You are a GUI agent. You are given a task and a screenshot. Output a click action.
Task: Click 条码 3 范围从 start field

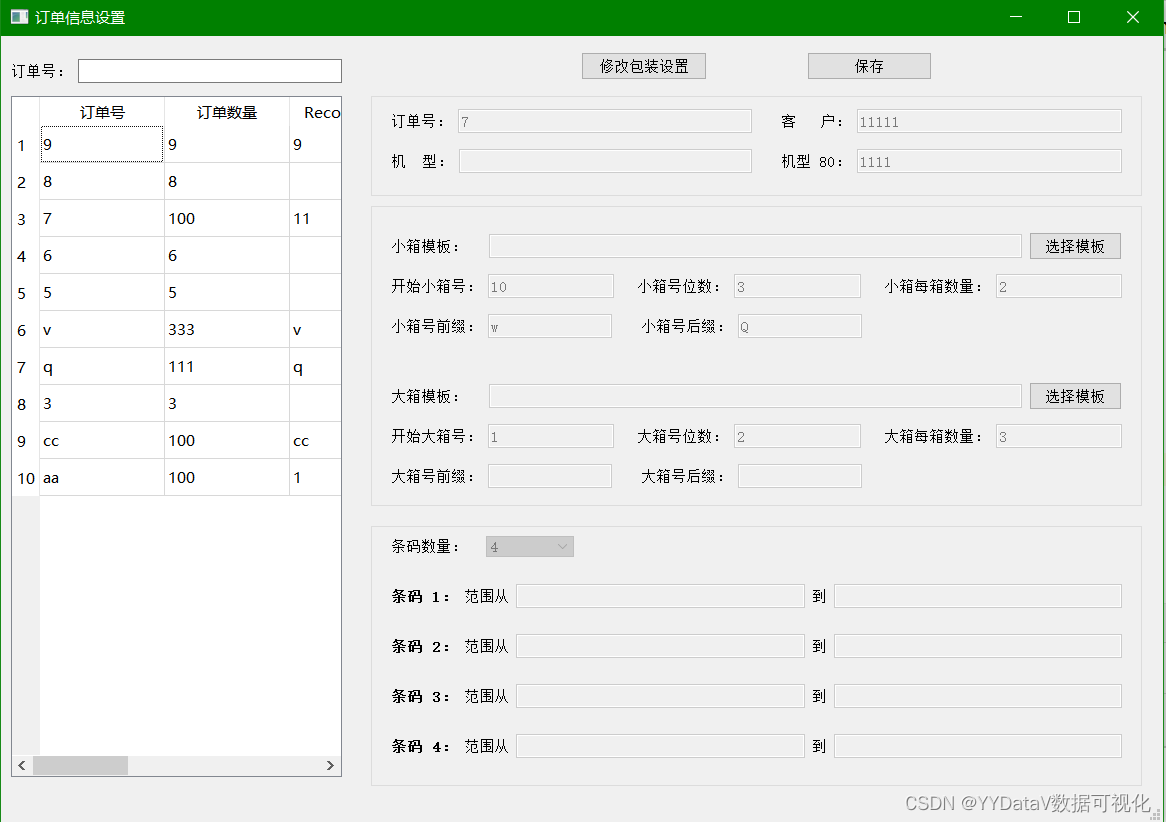(660, 696)
